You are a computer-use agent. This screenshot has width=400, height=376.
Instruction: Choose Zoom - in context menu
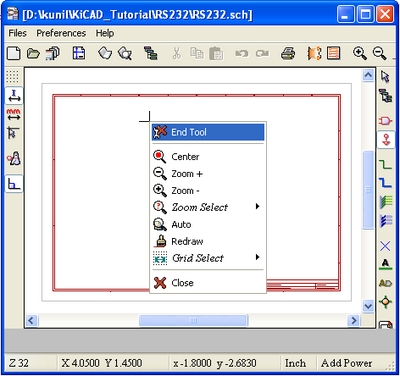pyautogui.click(x=208, y=191)
